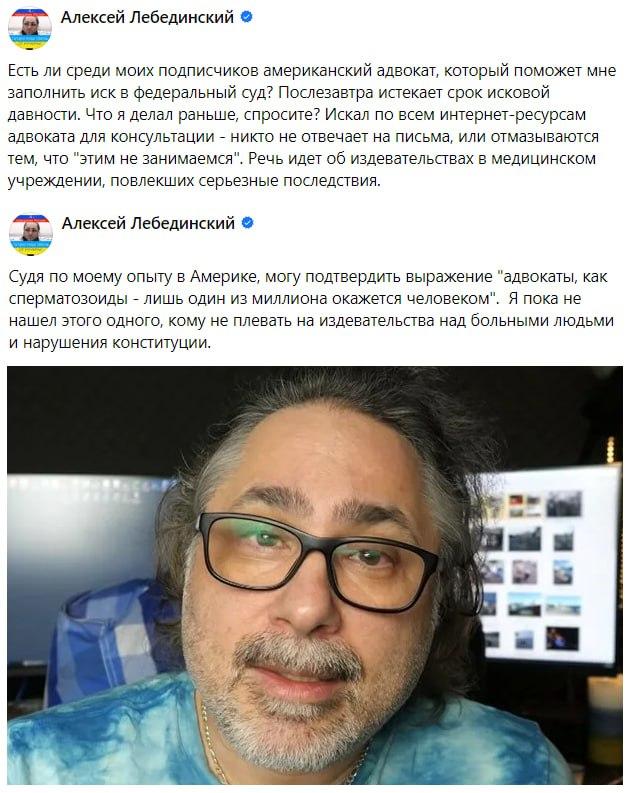Image resolution: width=632 pixels, height=793 pixels.
Task: Open the second post's profile avatar
Action: 31,234
